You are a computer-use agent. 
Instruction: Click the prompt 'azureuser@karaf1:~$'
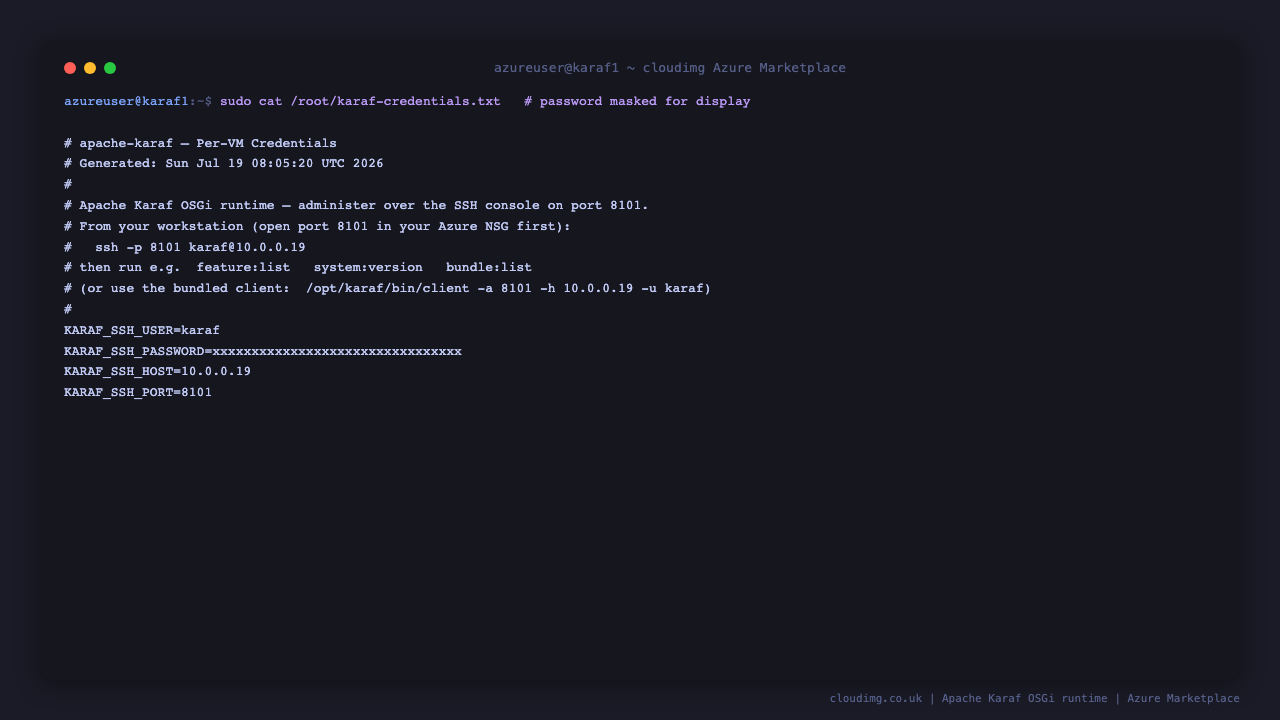click(138, 101)
